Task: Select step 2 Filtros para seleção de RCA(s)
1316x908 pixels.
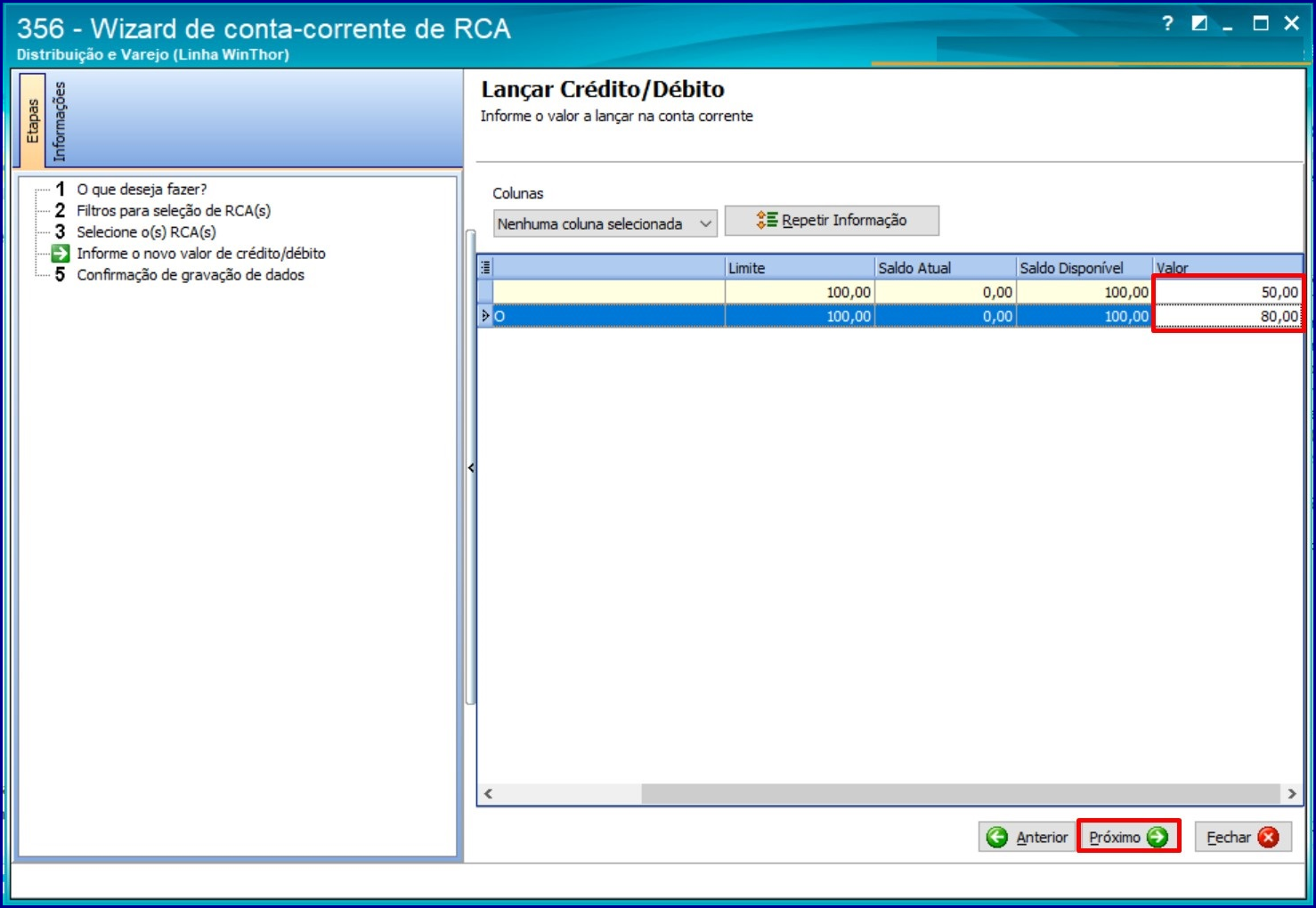Action: pyautogui.click(x=174, y=210)
